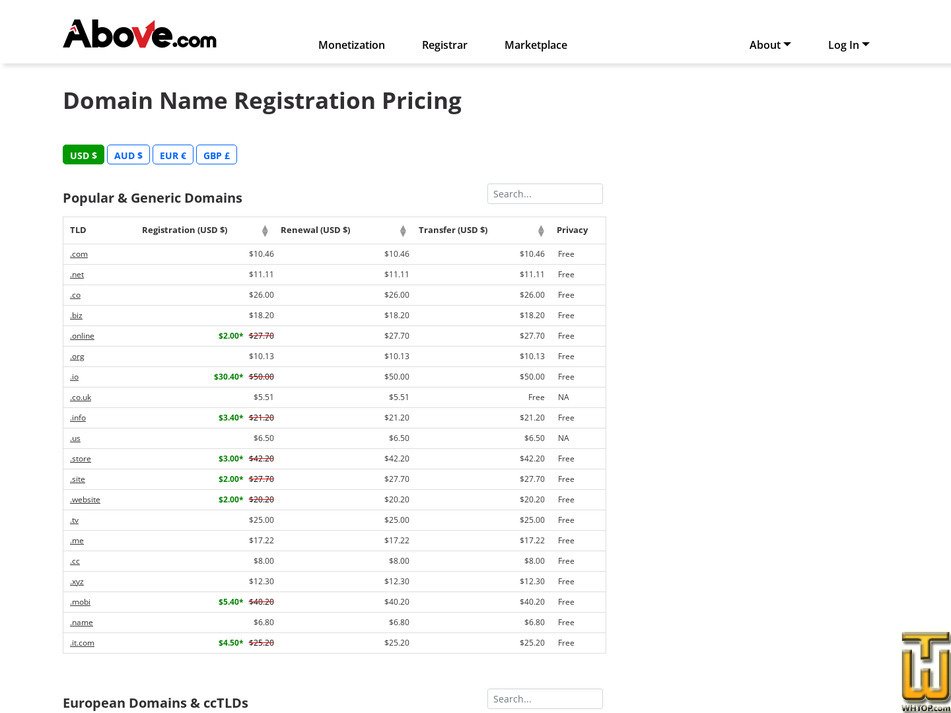Click the $26.00 renewal price for .co
The width and height of the screenshot is (951, 713).
(x=397, y=295)
